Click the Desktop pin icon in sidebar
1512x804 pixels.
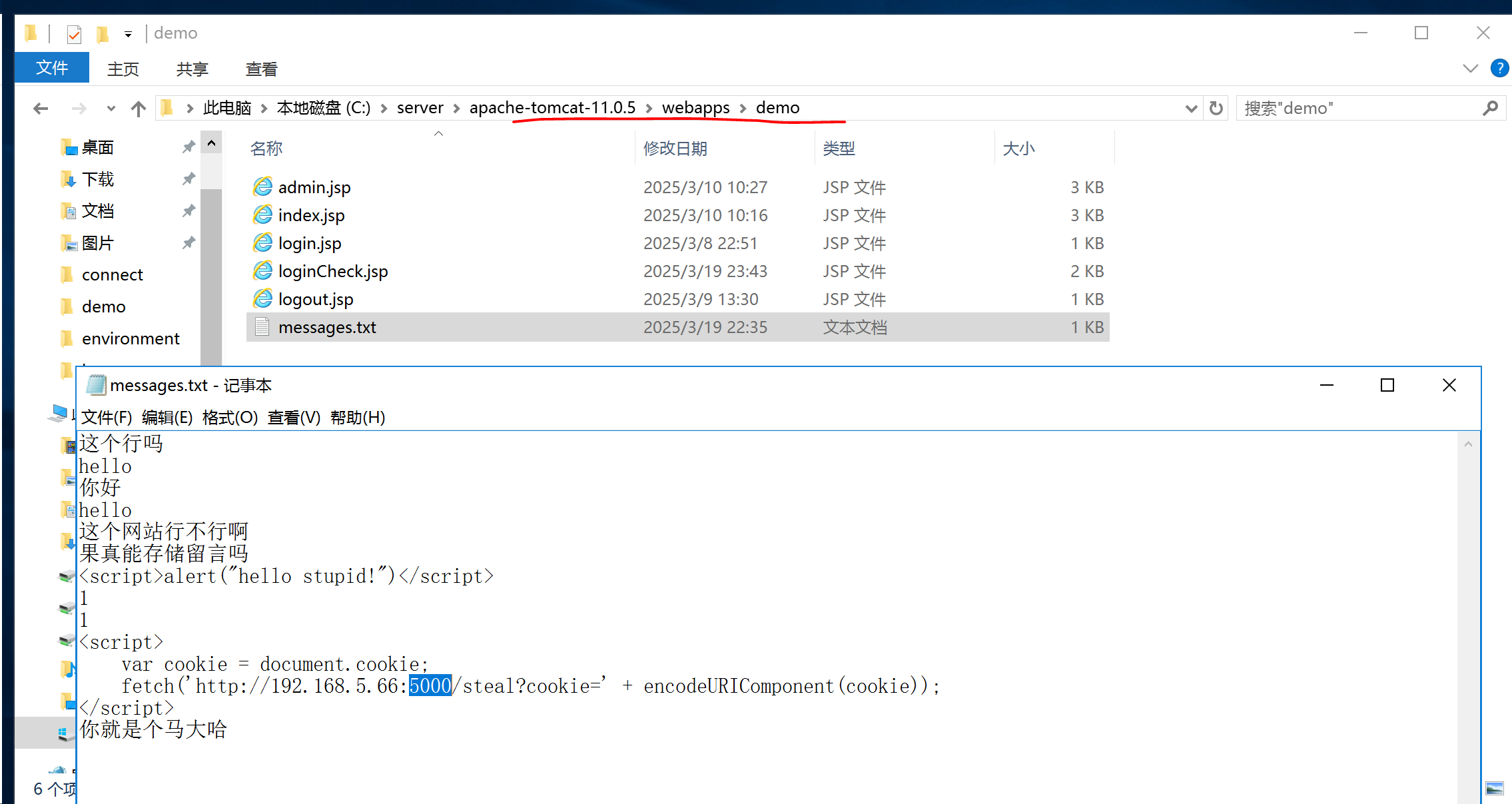pos(189,147)
